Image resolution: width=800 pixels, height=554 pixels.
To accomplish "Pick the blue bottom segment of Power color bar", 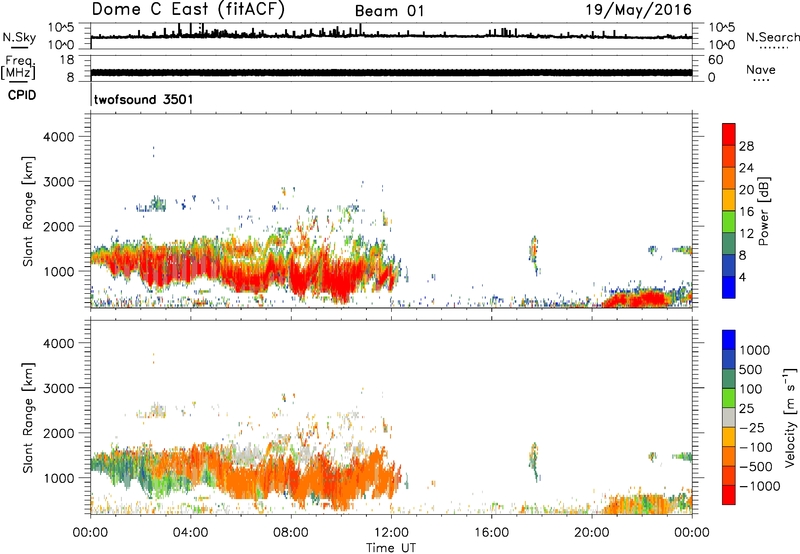I will [729, 287].
